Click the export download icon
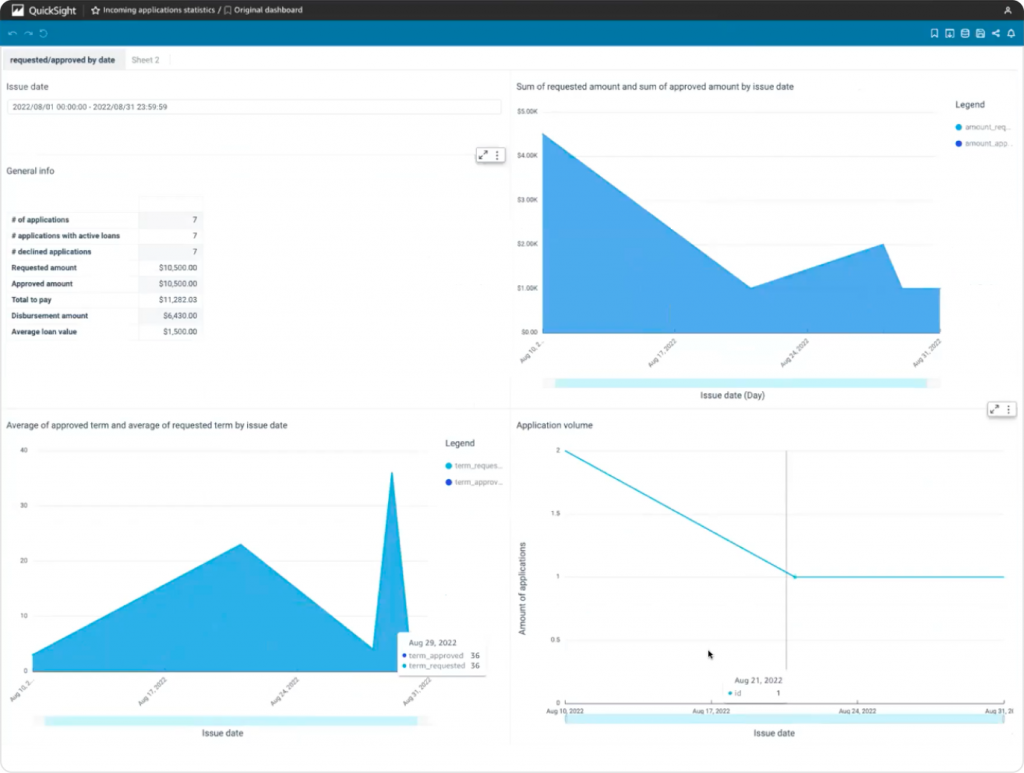 click(950, 33)
